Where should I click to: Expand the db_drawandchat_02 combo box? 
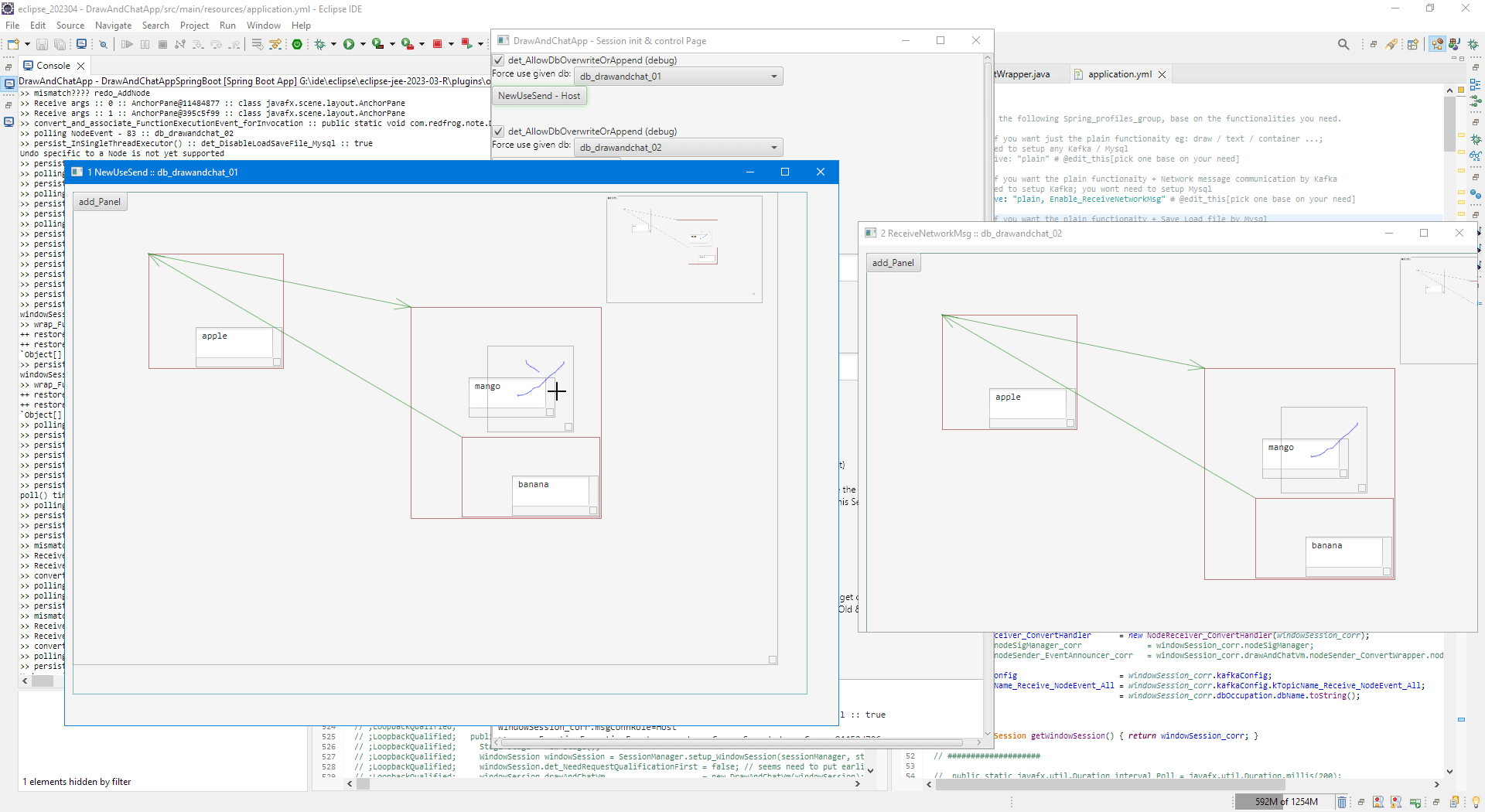[678, 148]
